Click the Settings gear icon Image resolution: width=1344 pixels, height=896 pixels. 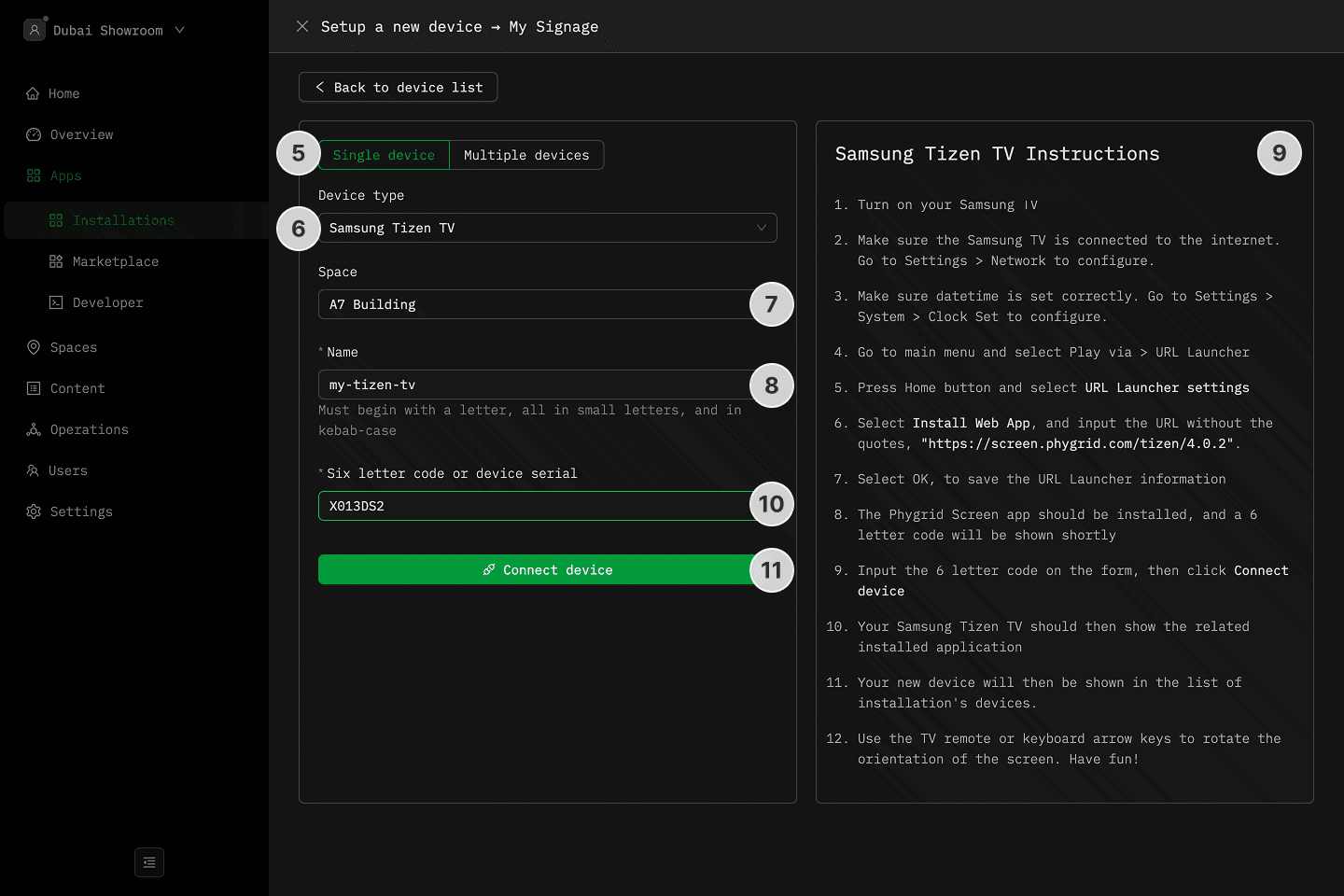(34, 511)
